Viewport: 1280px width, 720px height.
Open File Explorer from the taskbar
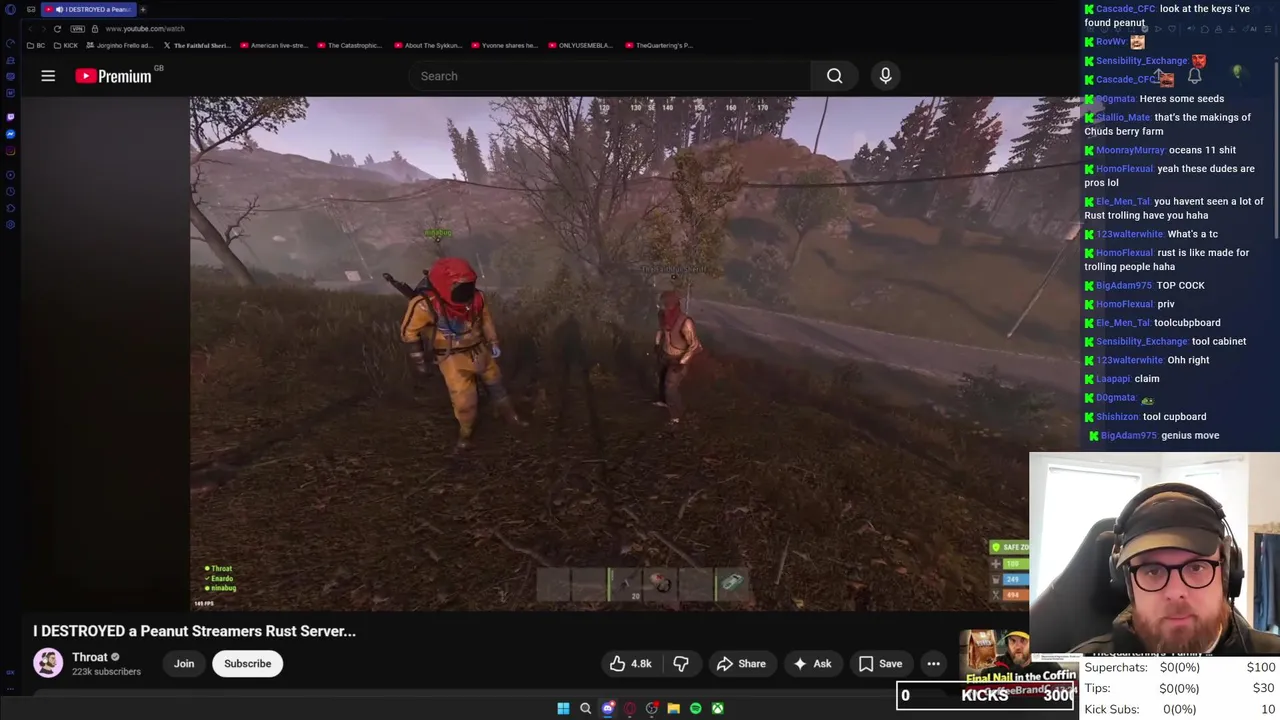673,708
